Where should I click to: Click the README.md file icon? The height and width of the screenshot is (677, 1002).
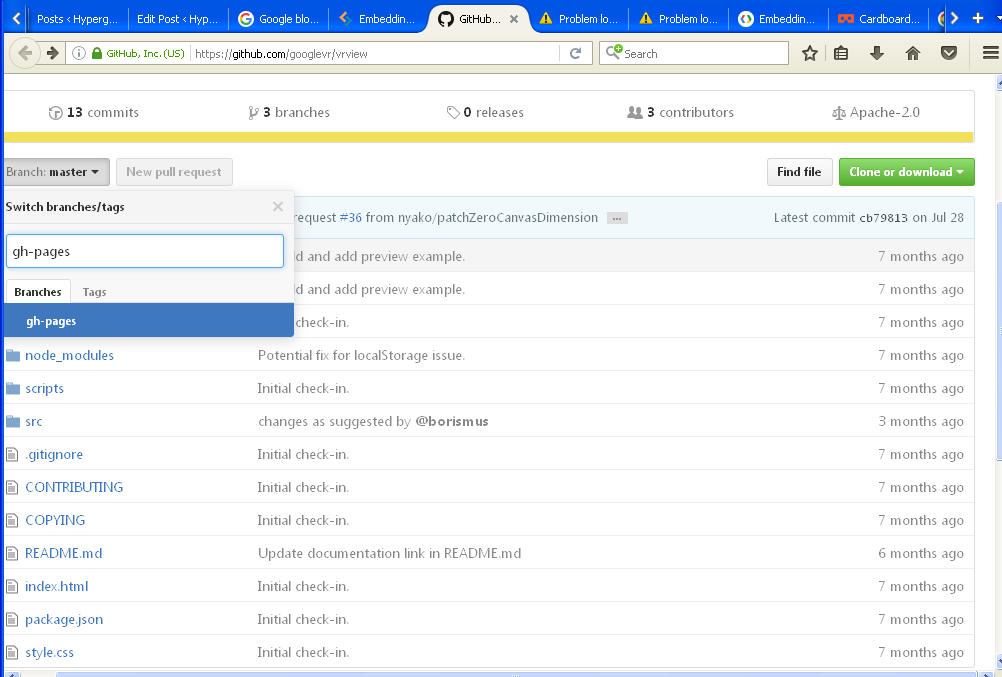coord(12,554)
